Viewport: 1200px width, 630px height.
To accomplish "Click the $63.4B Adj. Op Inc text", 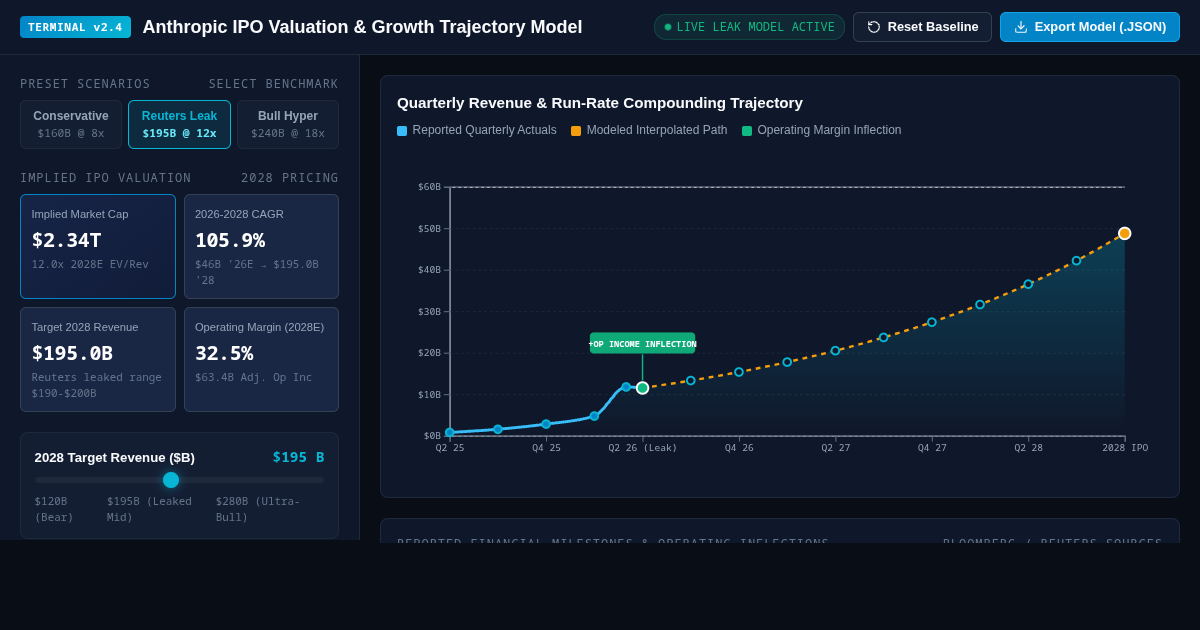I will [254, 377].
